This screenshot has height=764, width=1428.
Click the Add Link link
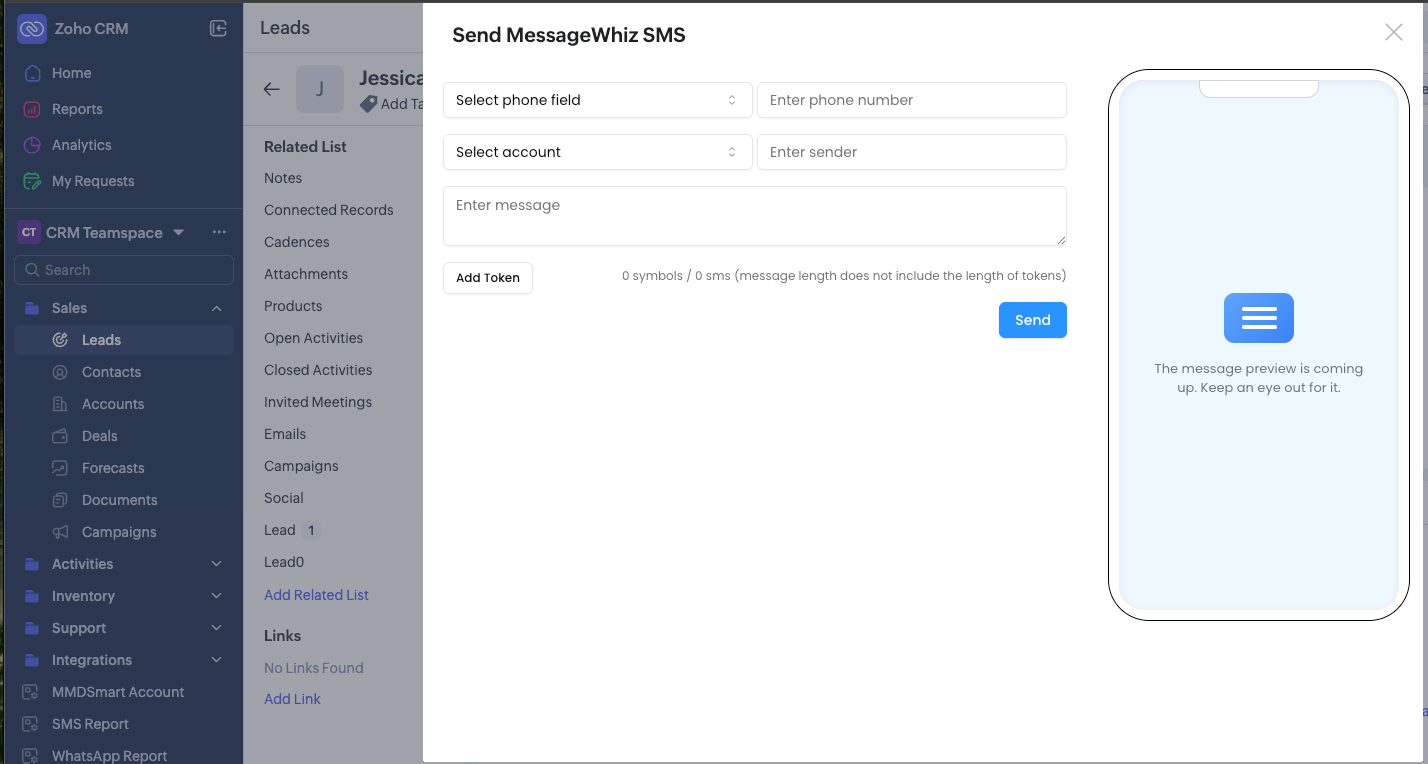coord(292,699)
